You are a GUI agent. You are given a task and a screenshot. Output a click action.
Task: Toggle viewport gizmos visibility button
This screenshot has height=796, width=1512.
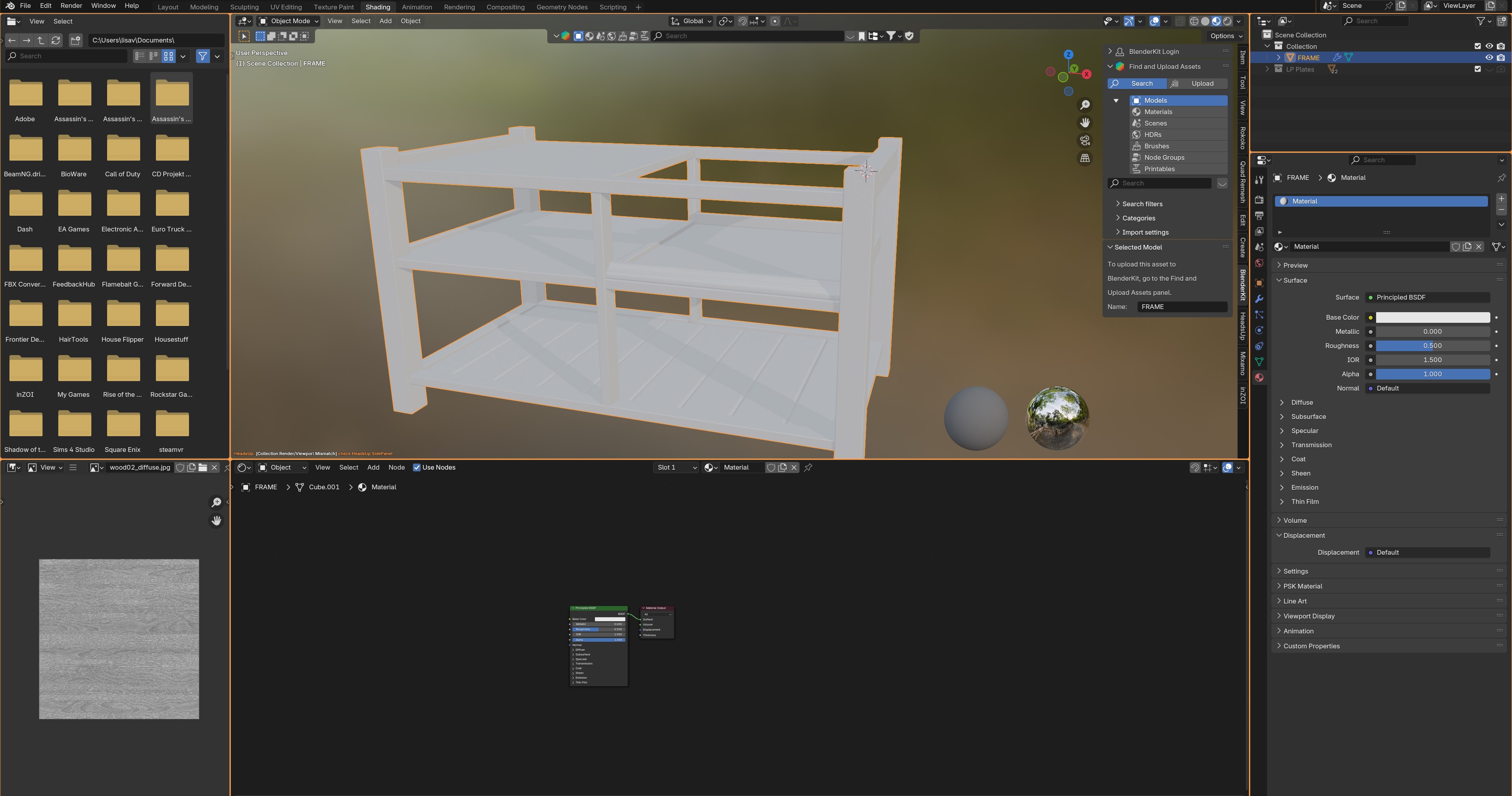pyautogui.click(x=1129, y=21)
